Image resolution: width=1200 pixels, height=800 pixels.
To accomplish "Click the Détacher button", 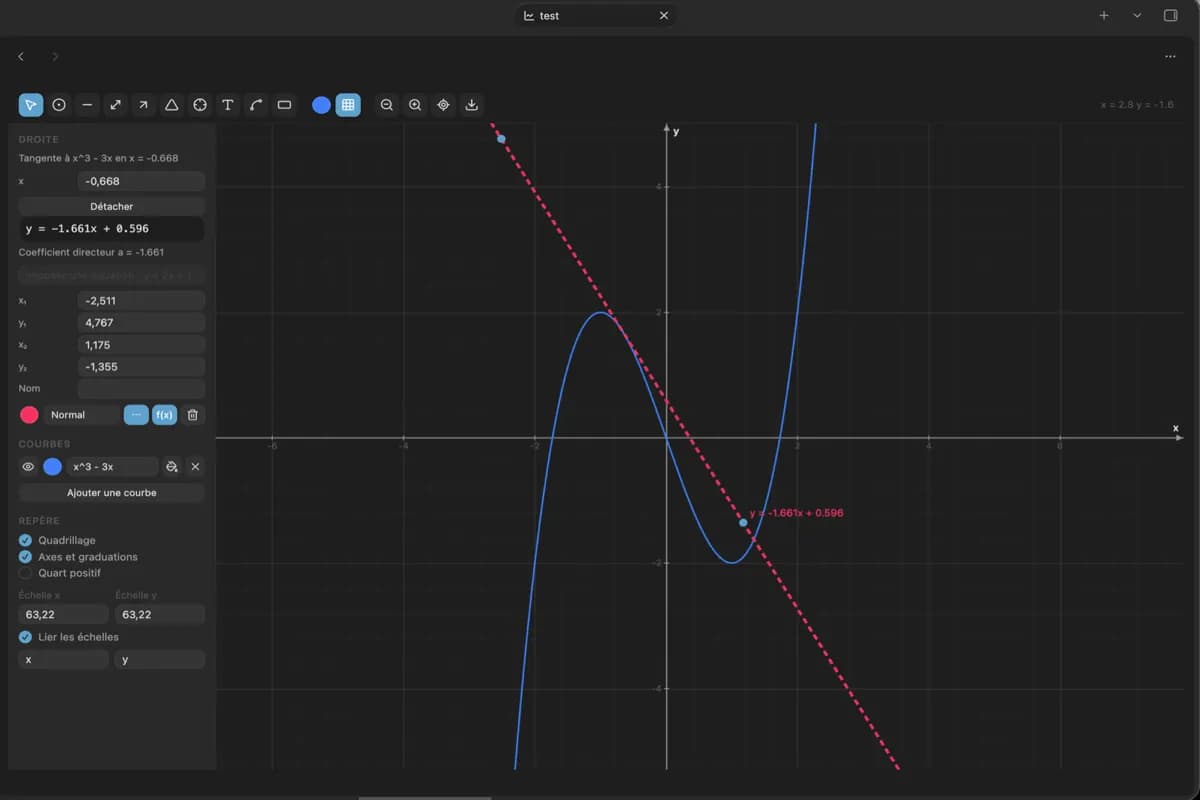I will click(112, 206).
